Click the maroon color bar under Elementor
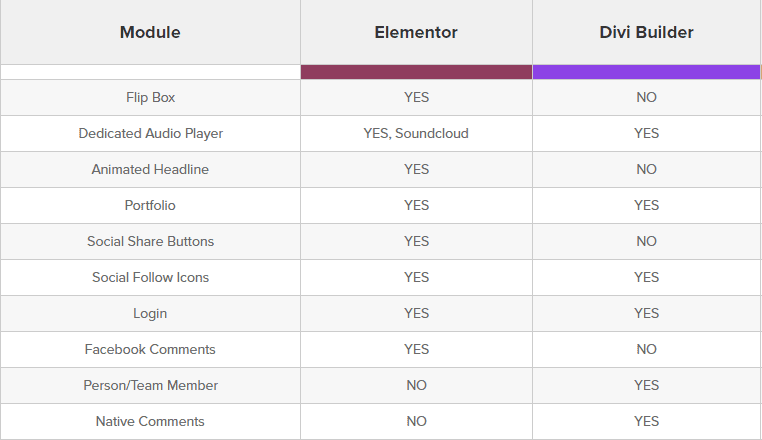The width and height of the screenshot is (762, 440). click(416, 72)
